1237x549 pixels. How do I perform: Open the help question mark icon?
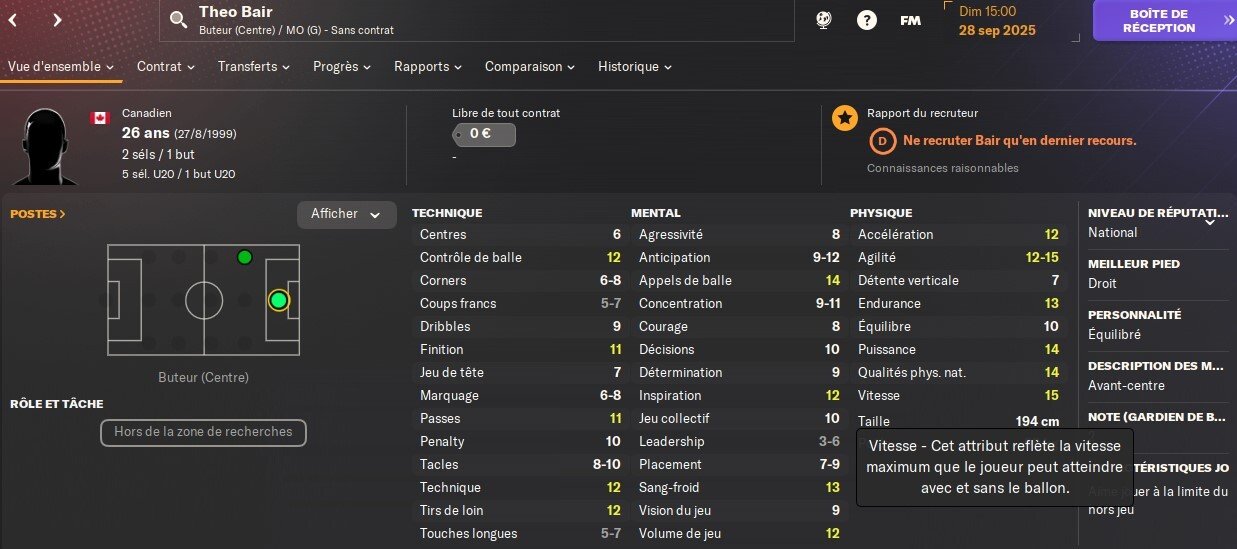pos(867,20)
